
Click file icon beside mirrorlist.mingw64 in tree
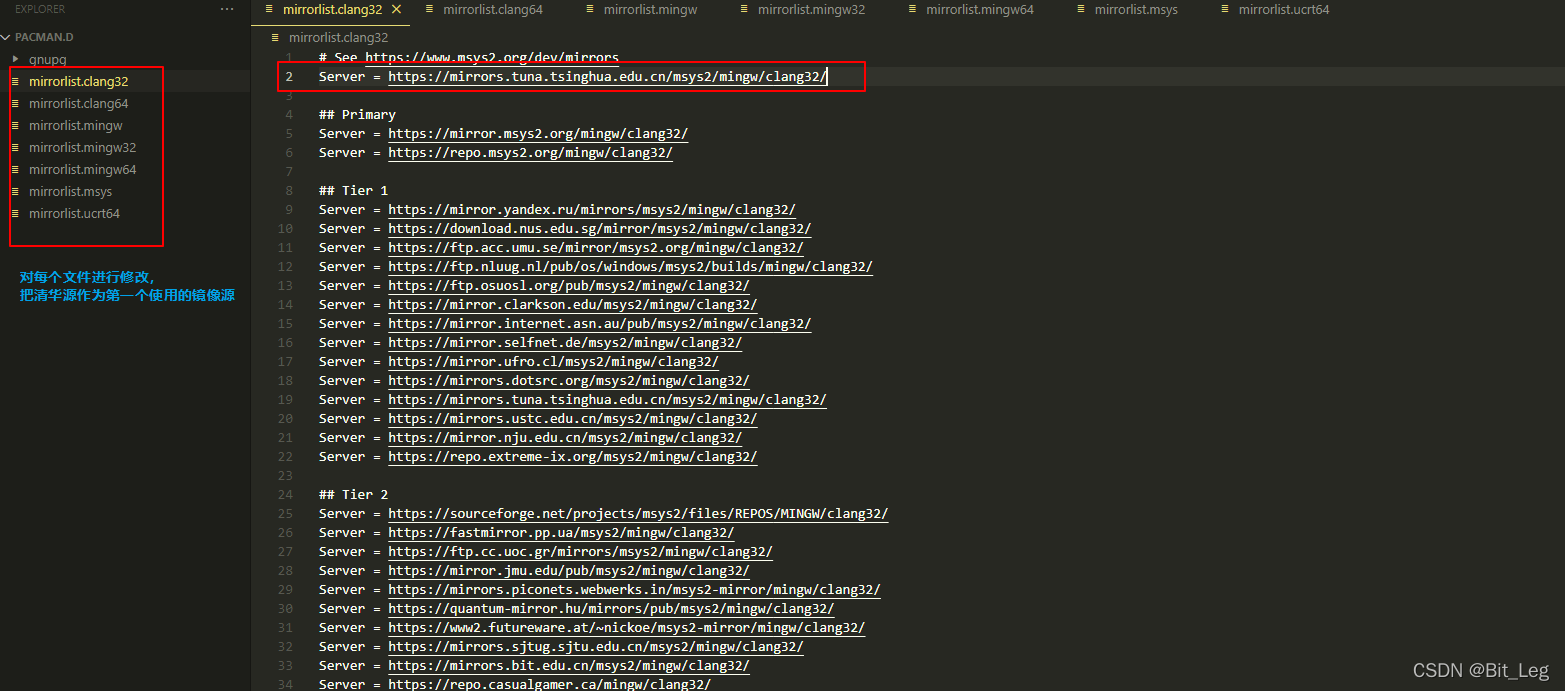coord(15,169)
